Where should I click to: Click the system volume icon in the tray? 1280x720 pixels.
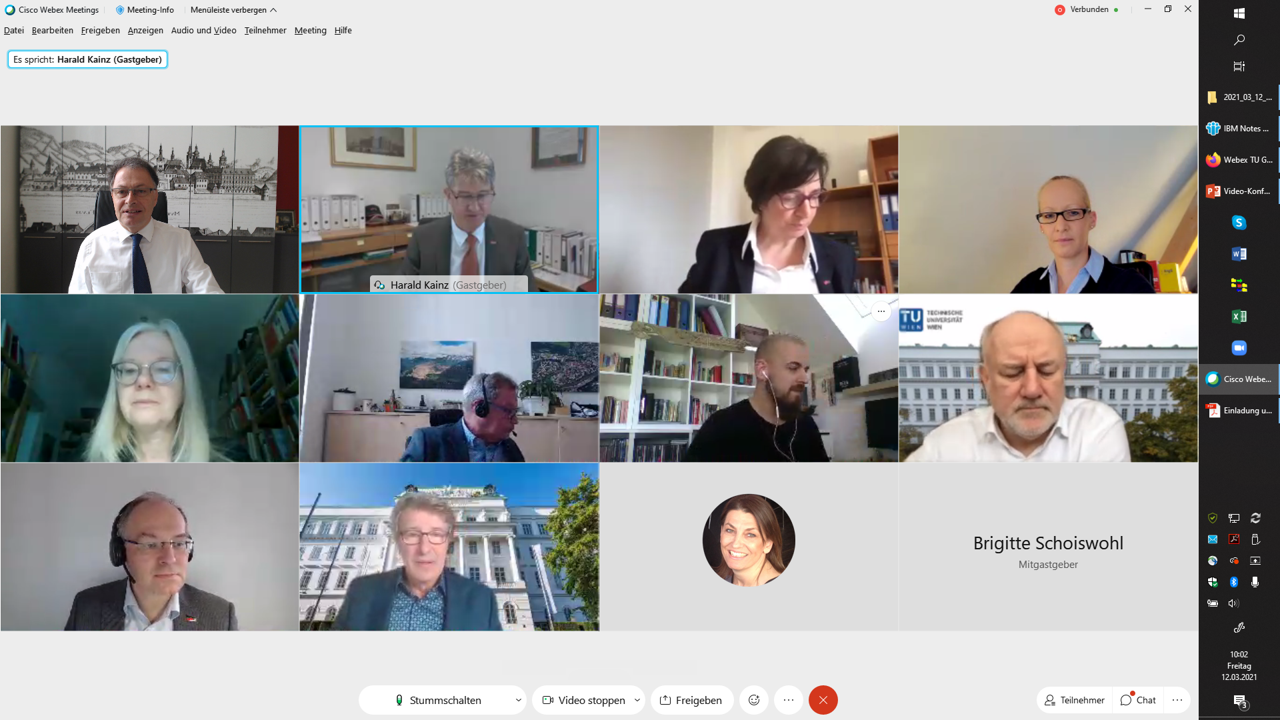click(x=1234, y=603)
